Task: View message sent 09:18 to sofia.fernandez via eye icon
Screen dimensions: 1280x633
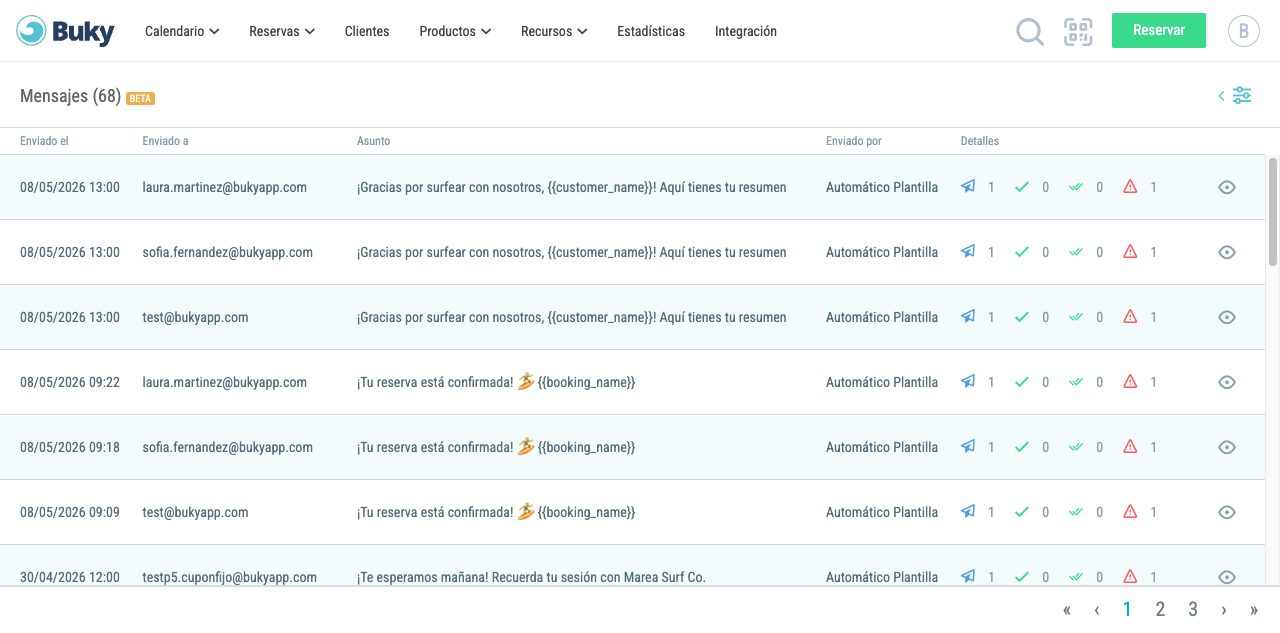Action: click(1227, 447)
